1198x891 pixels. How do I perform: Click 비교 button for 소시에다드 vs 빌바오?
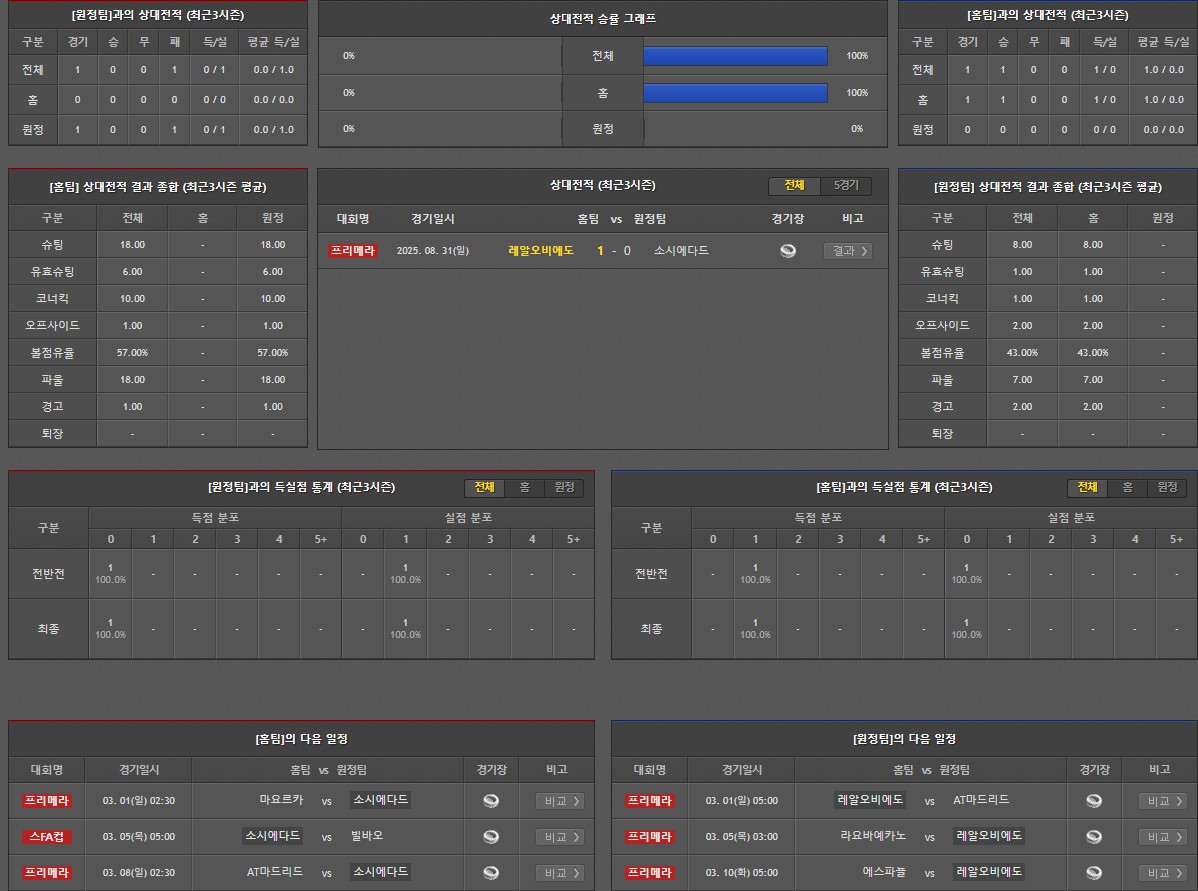pyautogui.click(x=559, y=837)
